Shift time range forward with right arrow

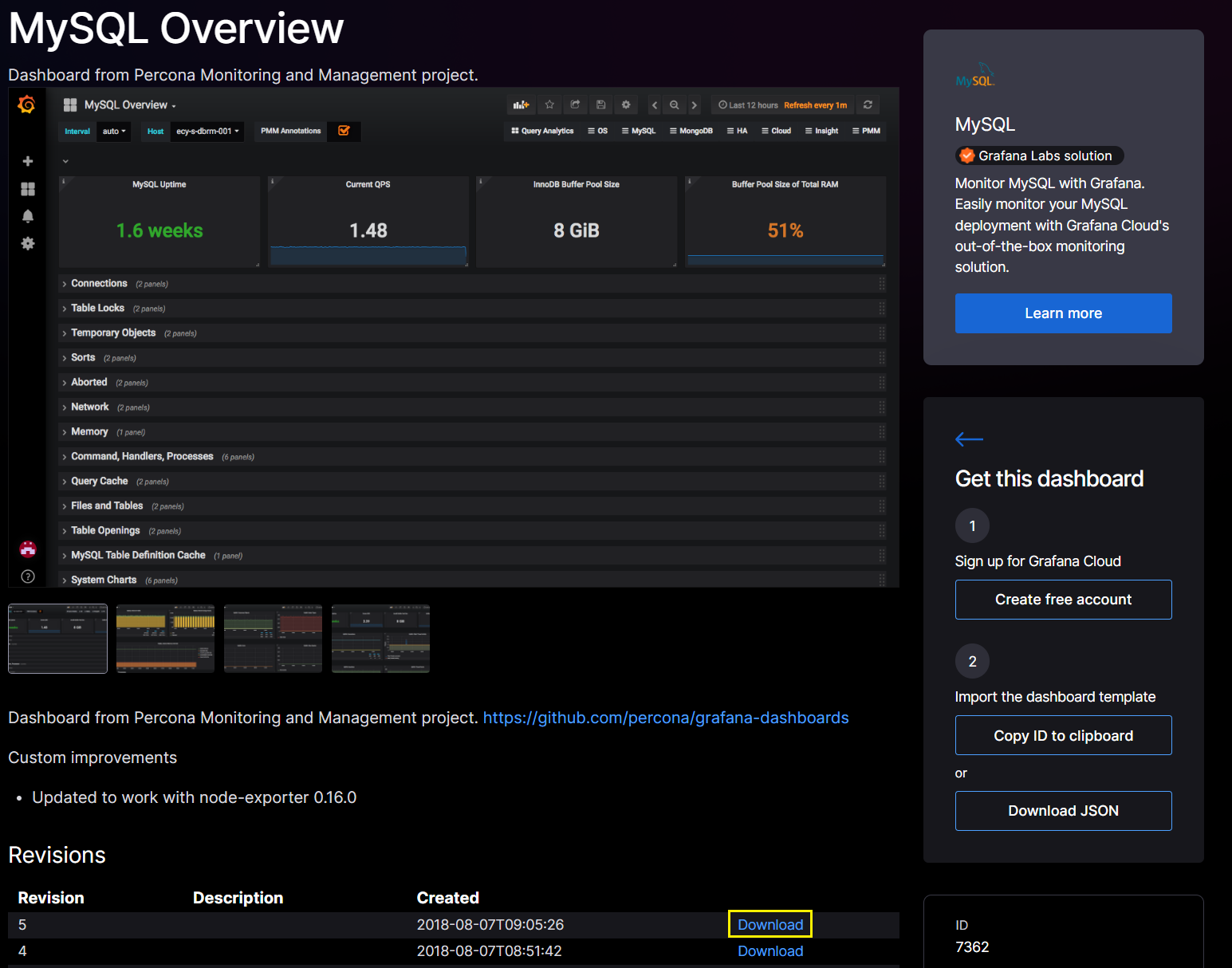point(694,105)
